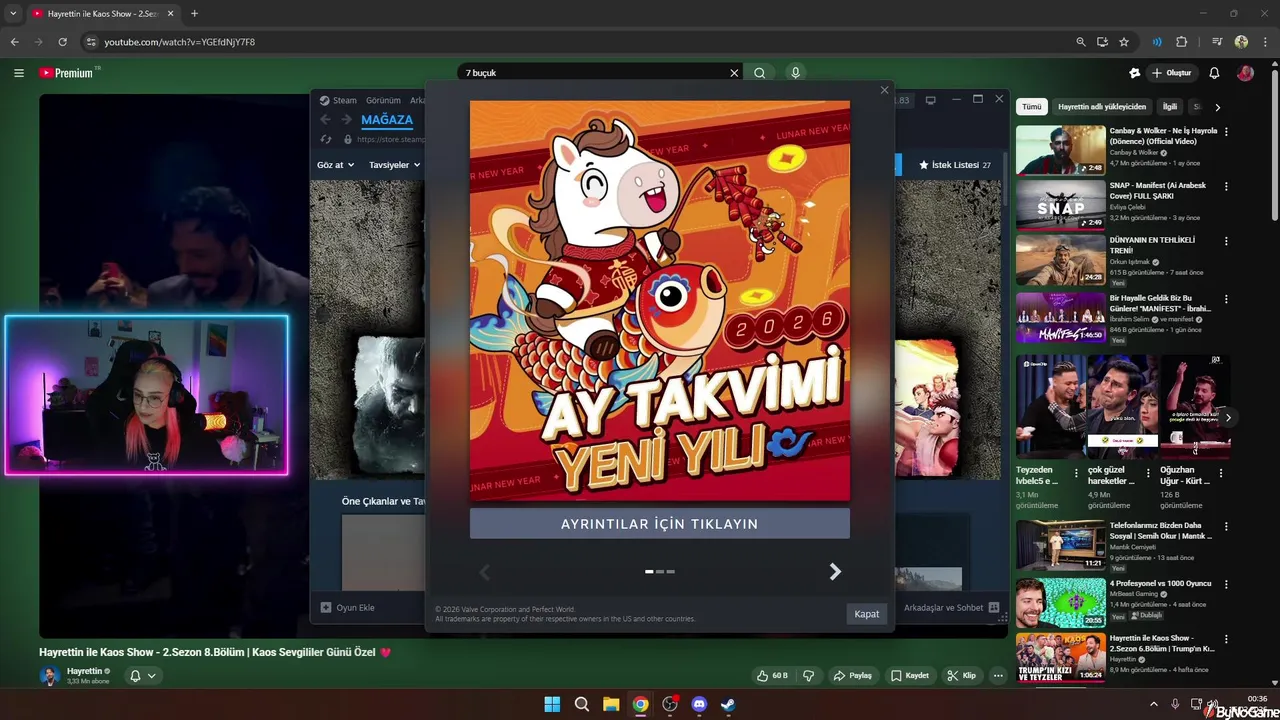The image size is (1280, 720).
Task: Open the Oluştur create menu
Action: tap(1171, 73)
